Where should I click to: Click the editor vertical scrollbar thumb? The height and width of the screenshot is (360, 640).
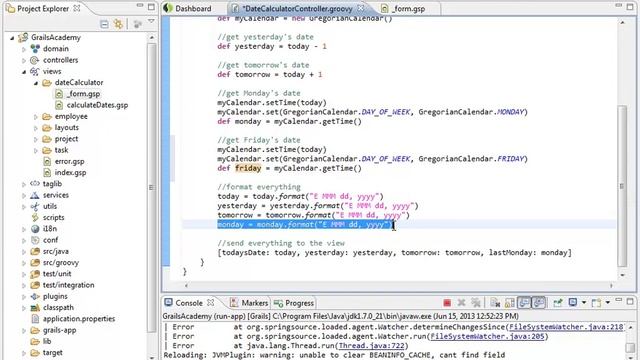pyautogui.click(x=622, y=186)
